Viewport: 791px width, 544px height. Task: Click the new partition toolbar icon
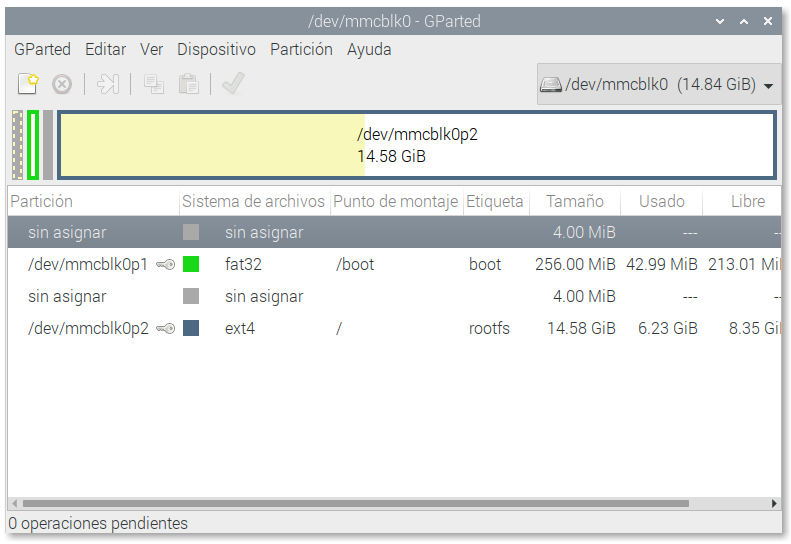click(x=28, y=85)
